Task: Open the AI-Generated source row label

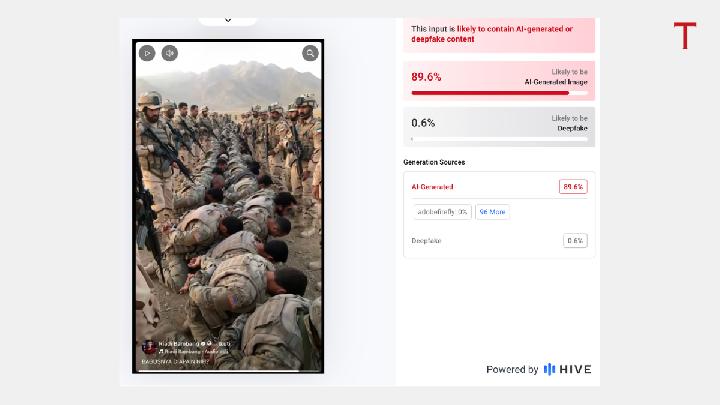Action: click(x=432, y=187)
